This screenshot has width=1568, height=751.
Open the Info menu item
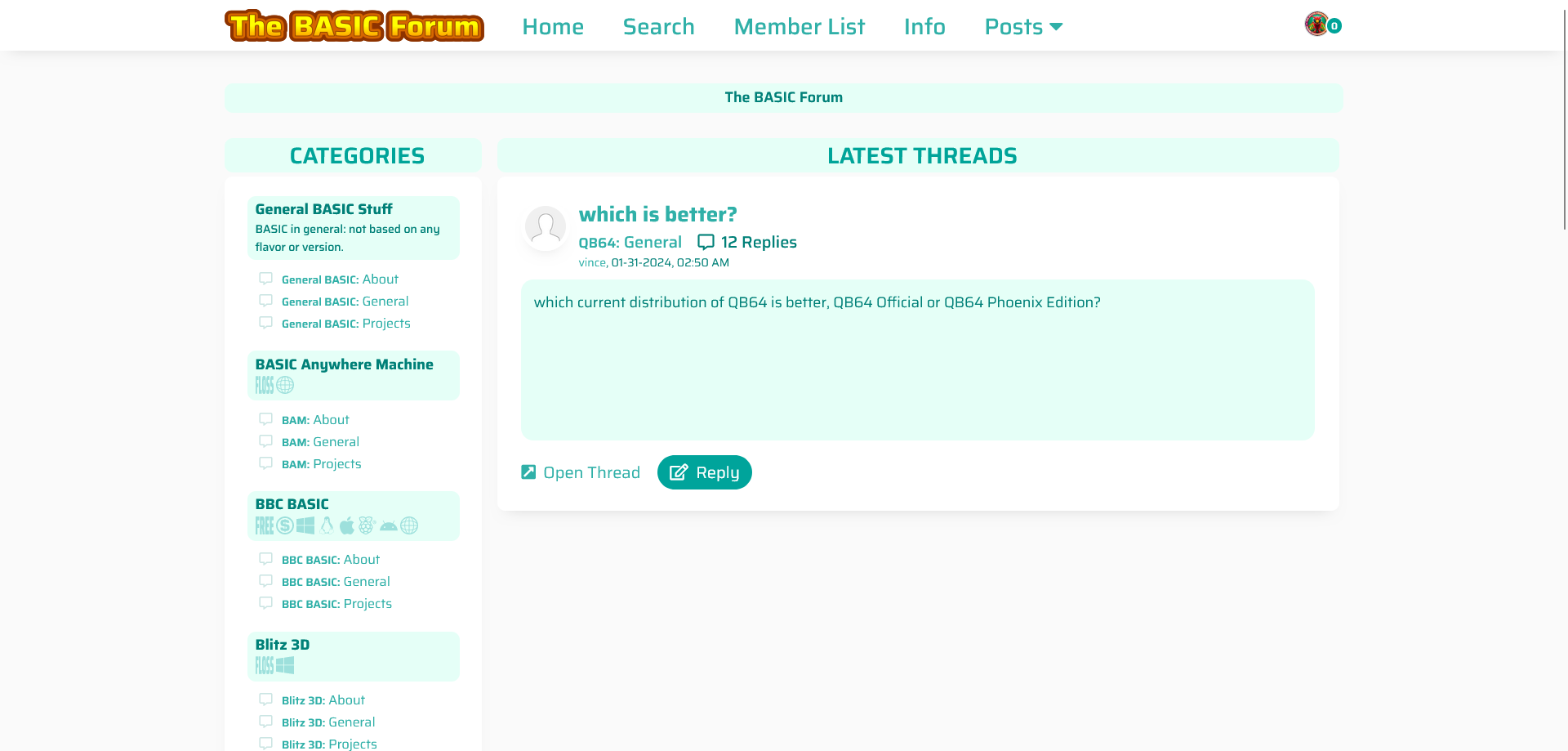[924, 27]
